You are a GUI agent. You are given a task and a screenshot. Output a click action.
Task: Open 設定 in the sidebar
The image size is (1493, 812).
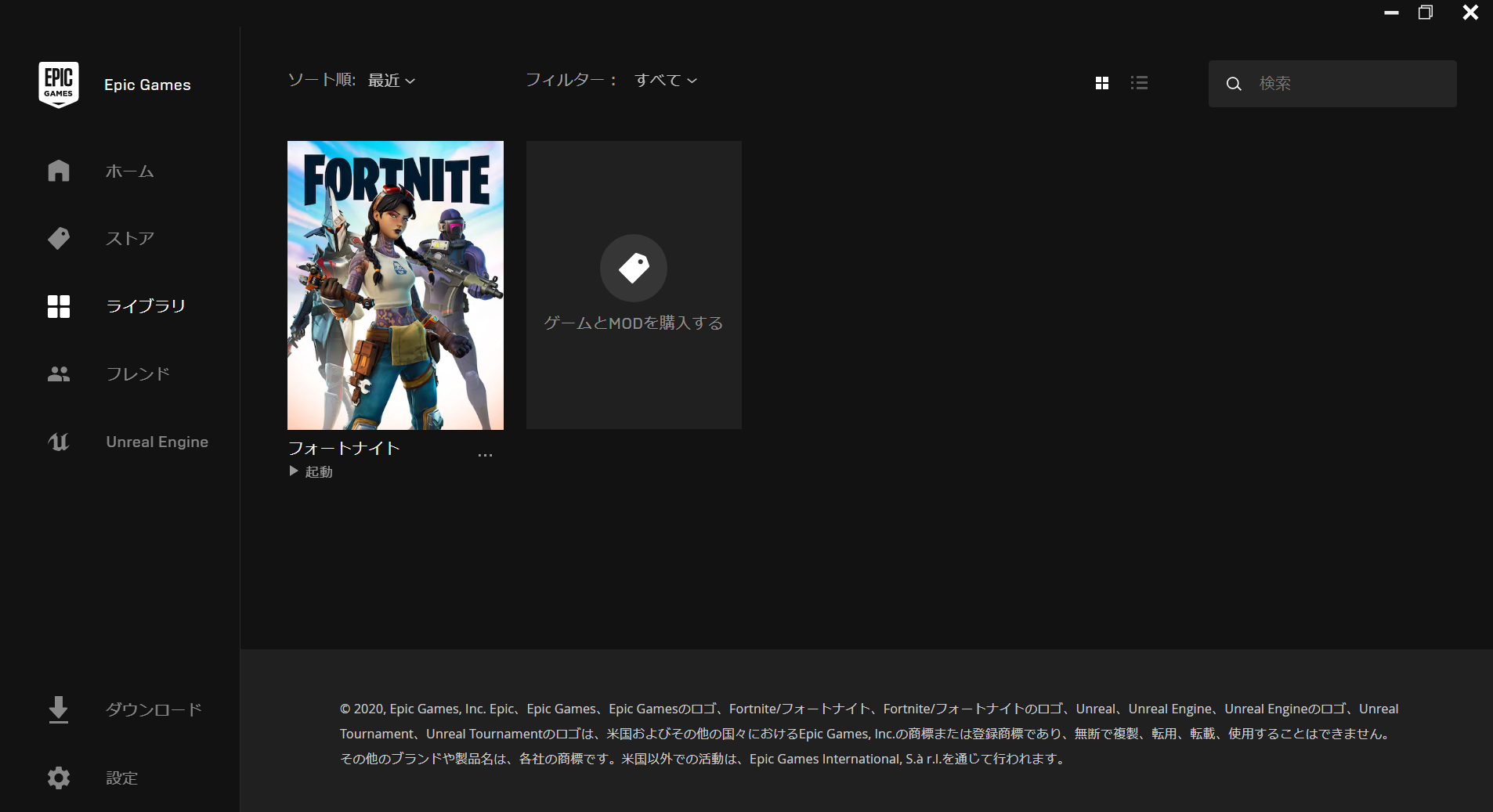coord(122,778)
